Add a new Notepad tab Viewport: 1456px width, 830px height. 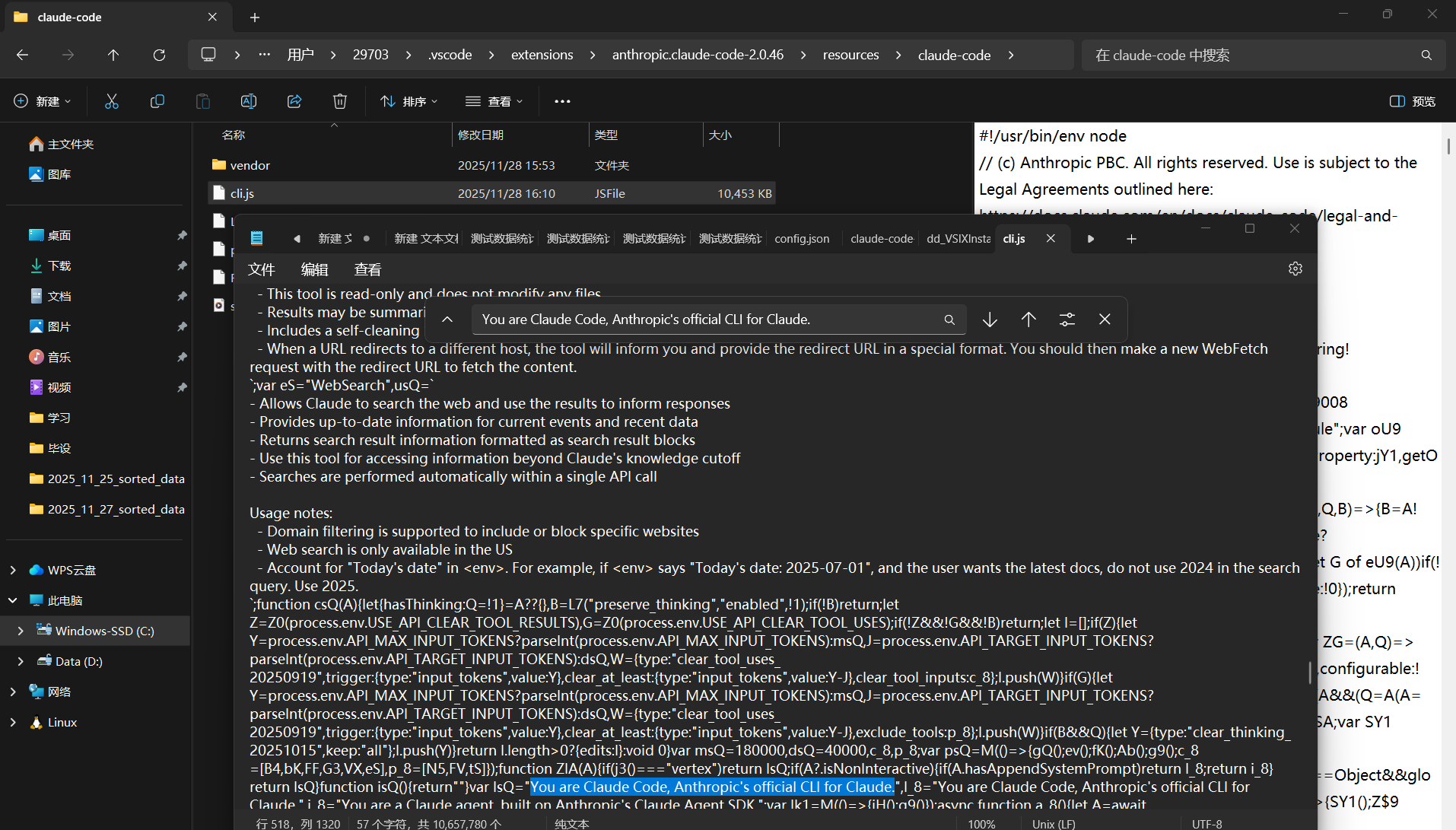(1131, 239)
